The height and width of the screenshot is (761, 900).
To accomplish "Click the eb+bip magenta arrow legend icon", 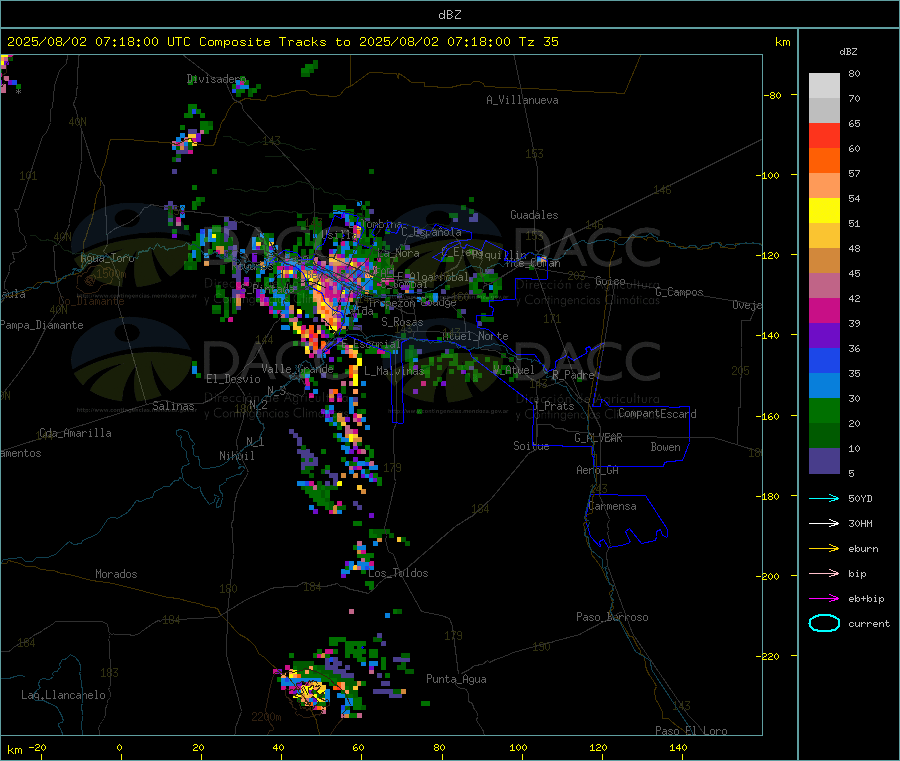I will click(x=824, y=599).
